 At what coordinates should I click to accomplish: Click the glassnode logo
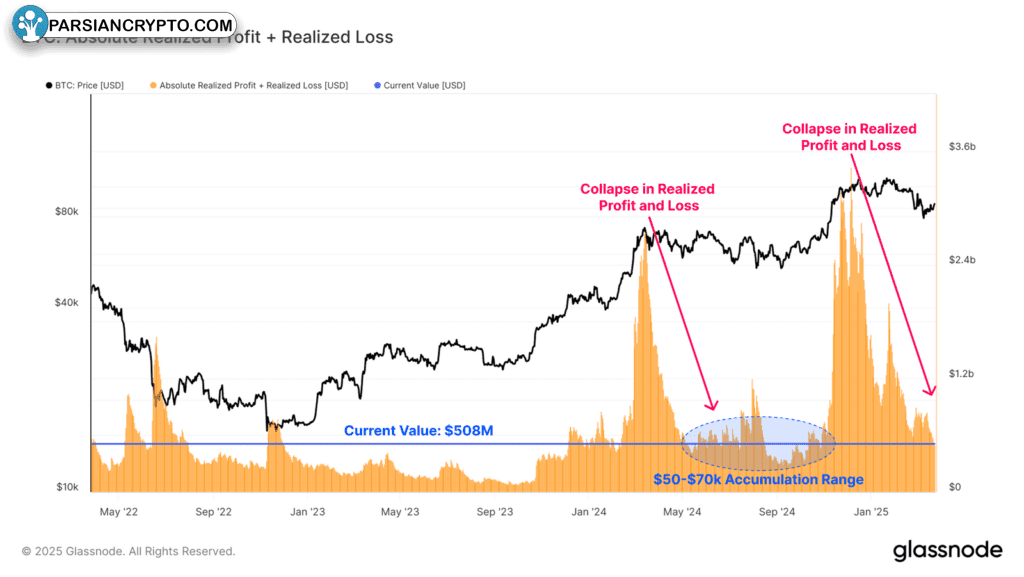tap(947, 551)
